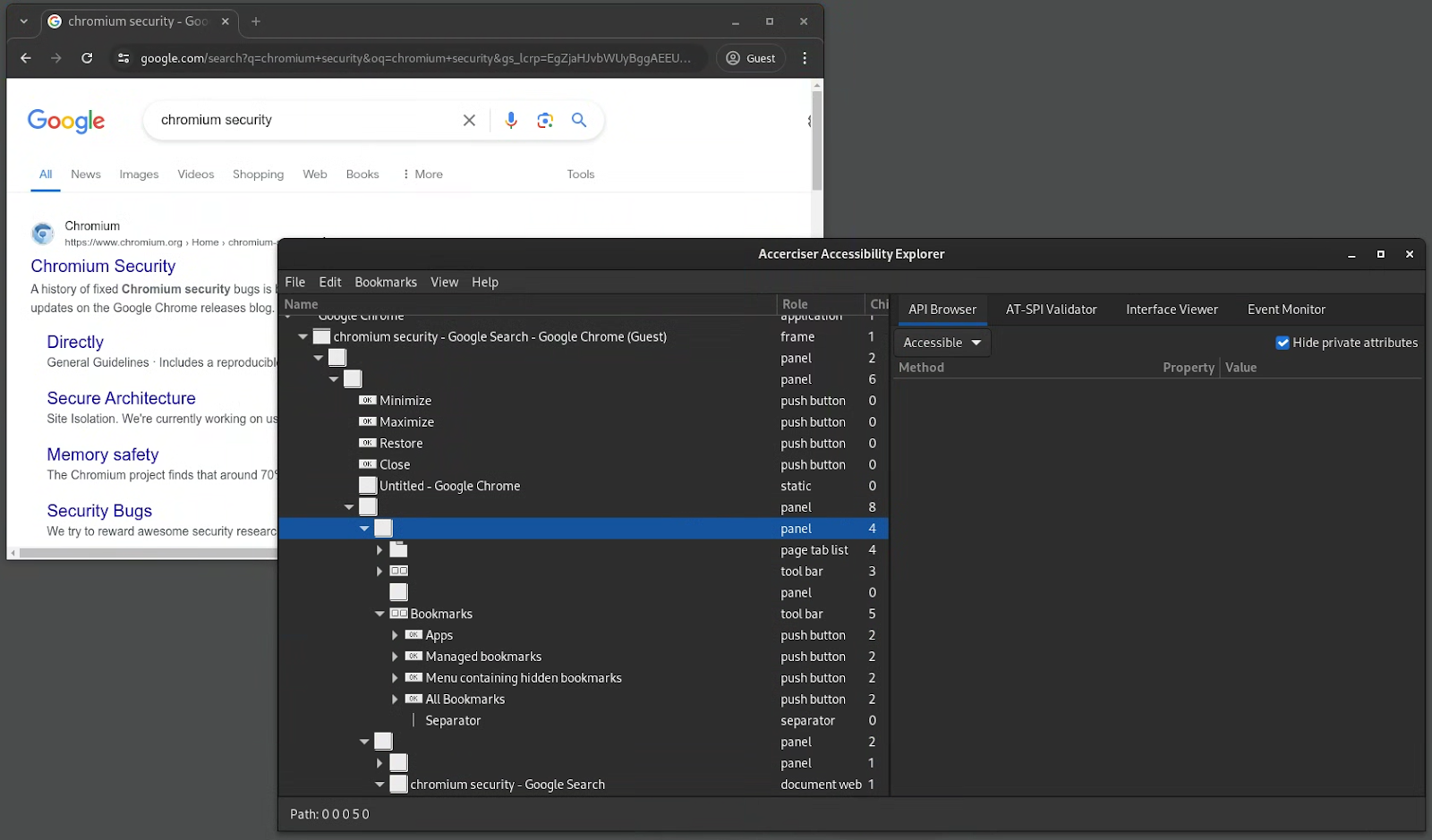1432x840 pixels.
Task: Collapse the selected panel row expander
Action: [364, 529]
